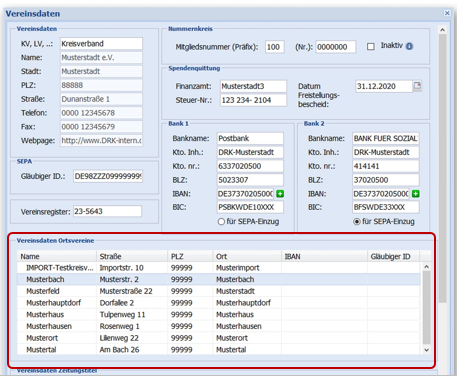This screenshot has height=376, width=457.
Task: Click the blue info icon next to Inaktiv
Action: (x=409, y=46)
